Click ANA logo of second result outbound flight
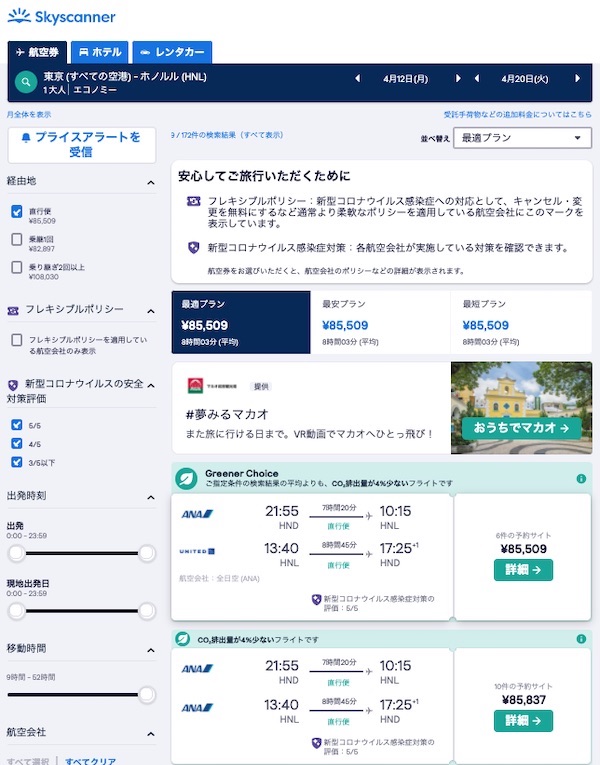The height and width of the screenshot is (765, 600). point(197,668)
